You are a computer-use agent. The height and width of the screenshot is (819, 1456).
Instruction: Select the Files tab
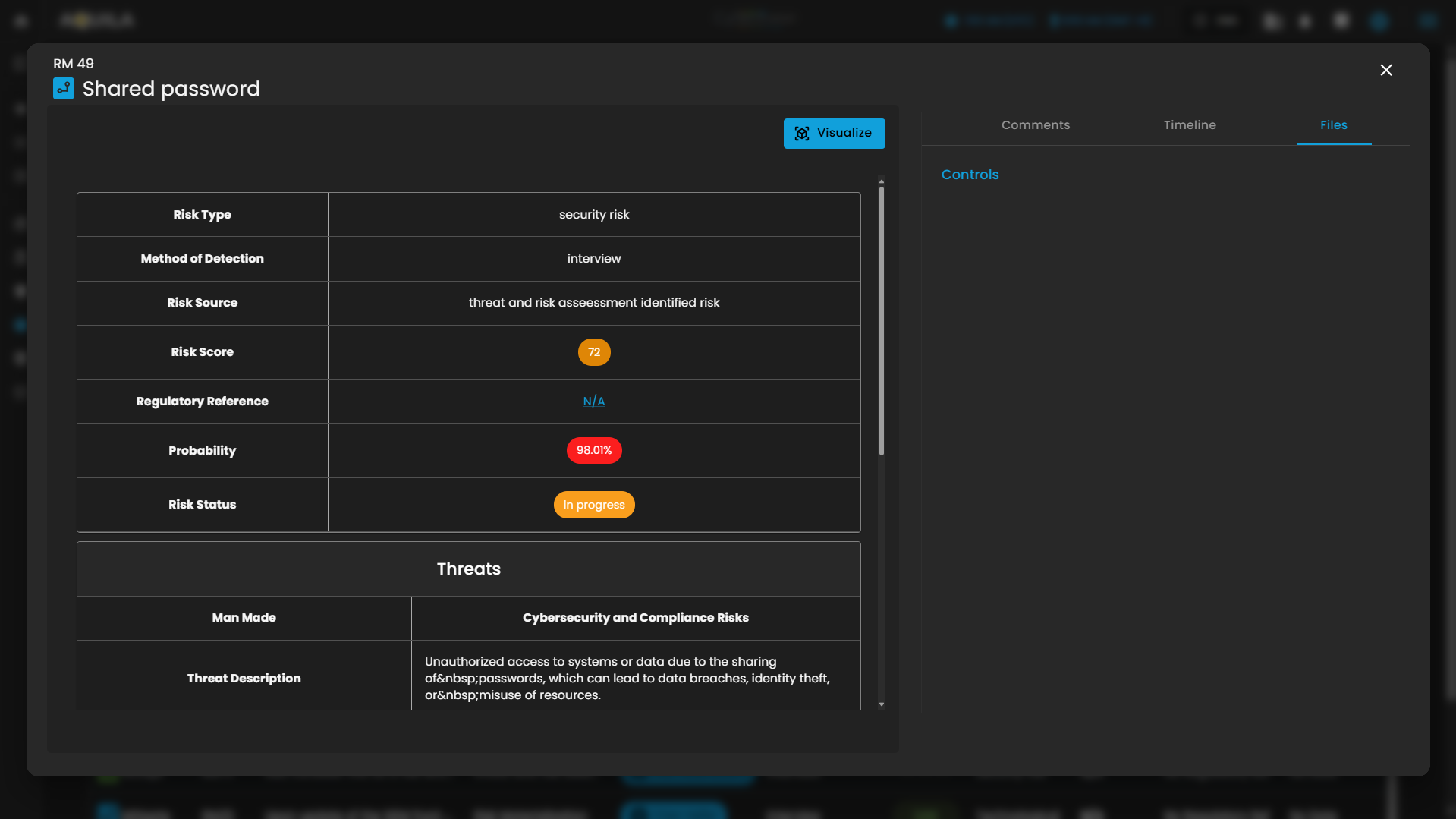[1333, 125]
